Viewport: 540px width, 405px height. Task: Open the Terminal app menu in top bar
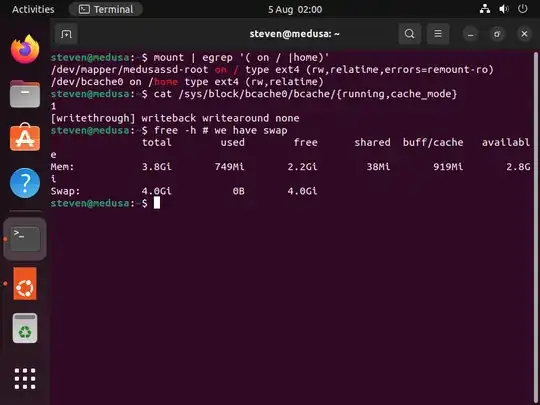[106, 9]
